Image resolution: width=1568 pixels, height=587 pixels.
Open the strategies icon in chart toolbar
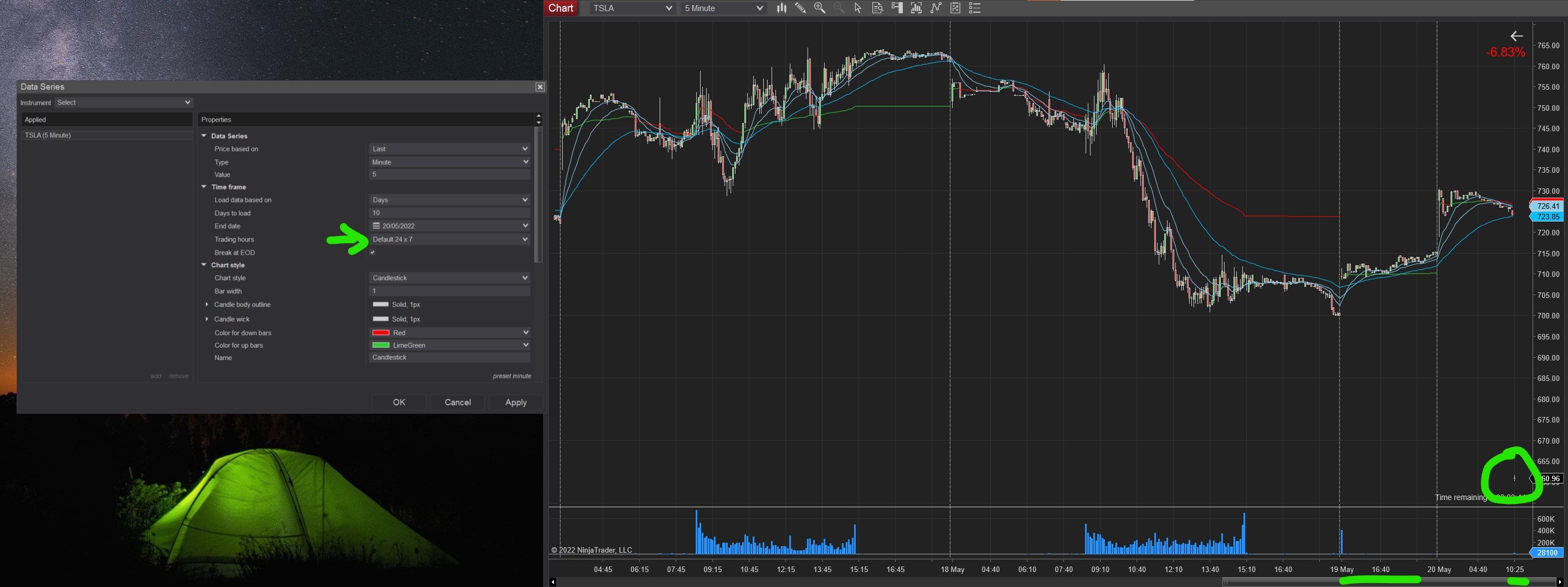pyautogui.click(x=955, y=8)
